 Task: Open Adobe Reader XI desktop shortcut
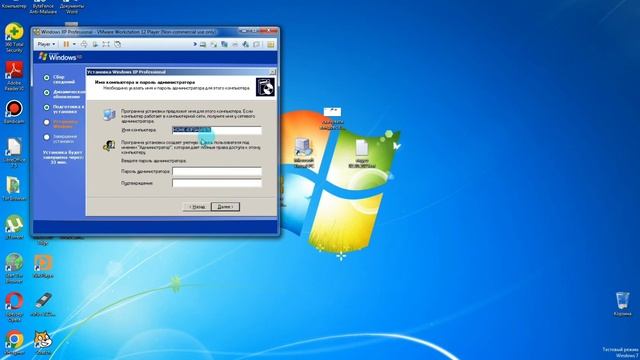14,76
